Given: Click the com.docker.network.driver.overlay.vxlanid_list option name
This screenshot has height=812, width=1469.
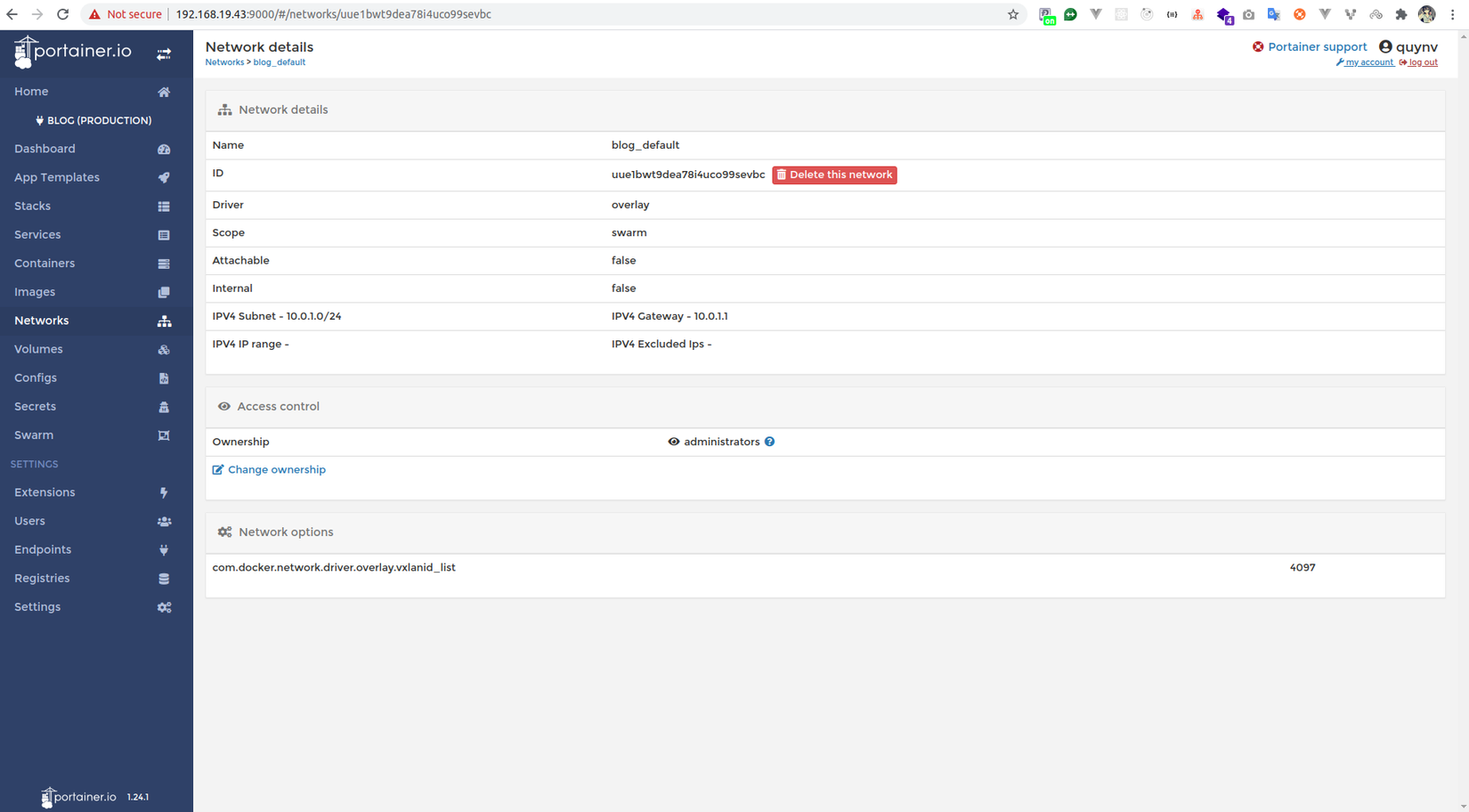Looking at the screenshot, I should (x=334, y=567).
